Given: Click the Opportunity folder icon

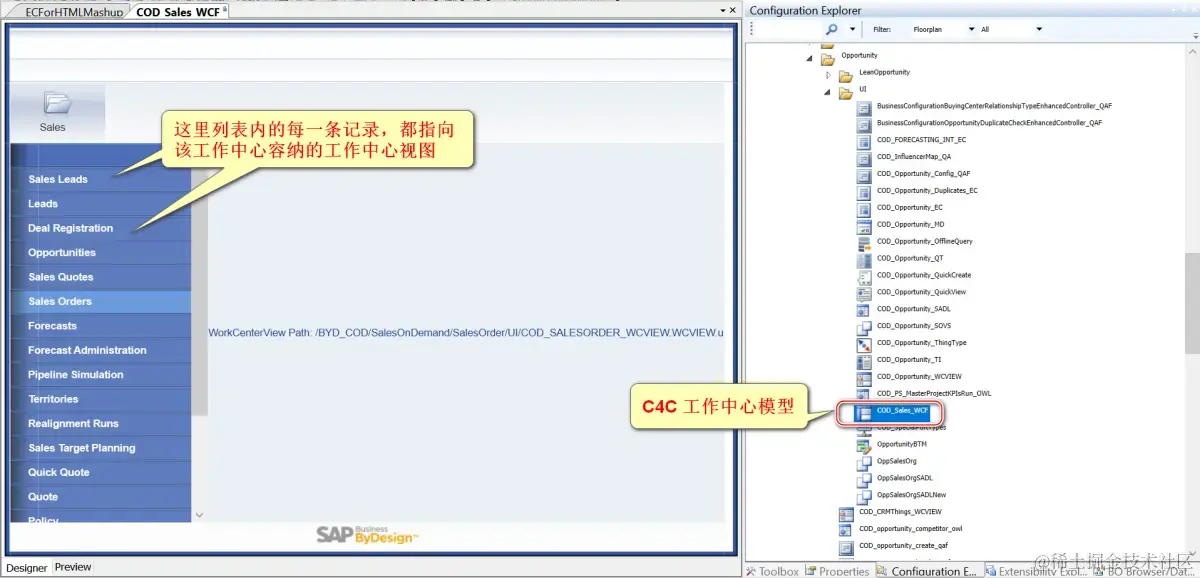Looking at the screenshot, I should 827,59.
